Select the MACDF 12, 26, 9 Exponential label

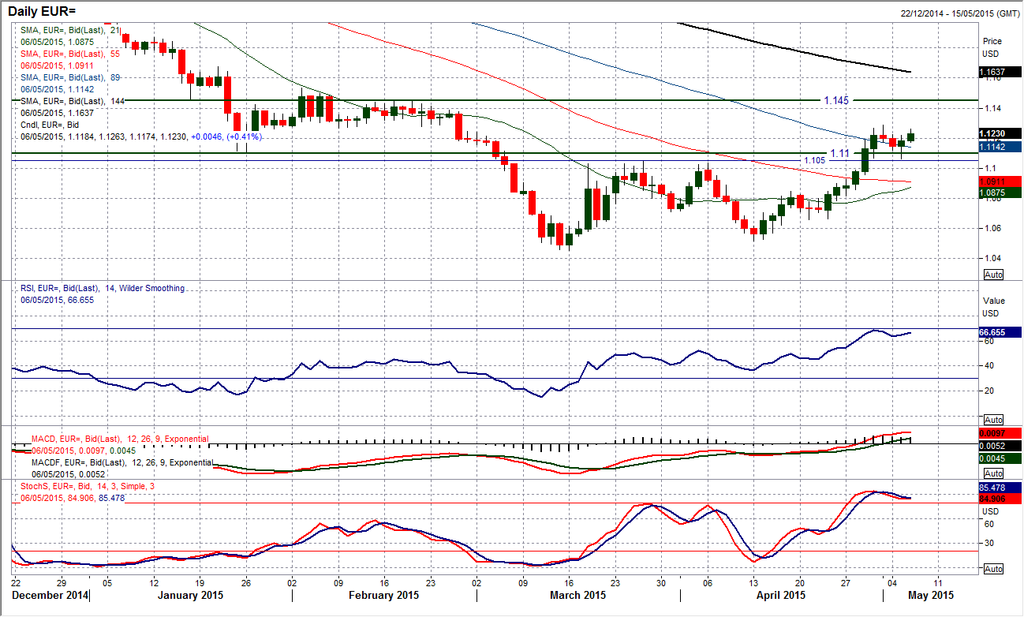pyautogui.click(x=123, y=462)
